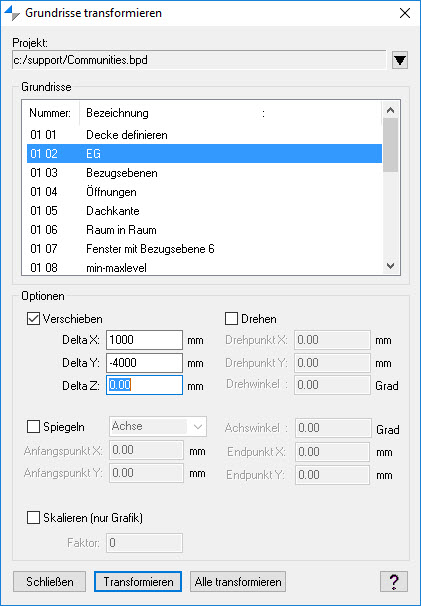Enable the Spiegeln checkbox
Viewport: 421px width, 606px height.
(x=33, y=427)
